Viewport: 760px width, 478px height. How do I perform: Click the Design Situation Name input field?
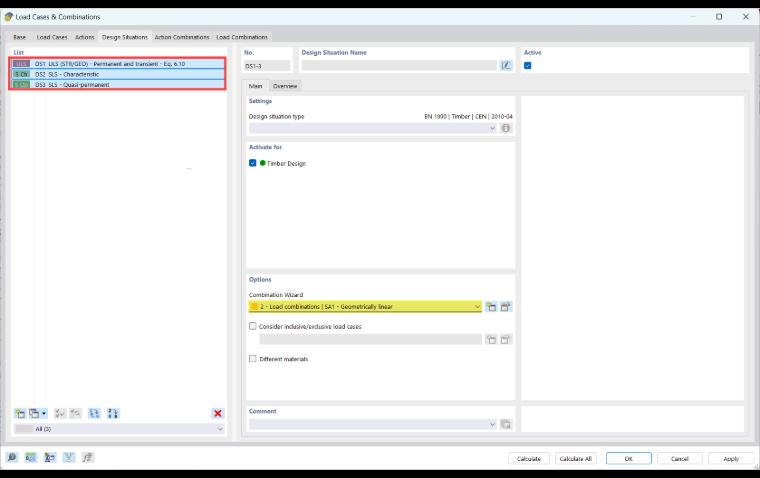click(x=399, y=65)
